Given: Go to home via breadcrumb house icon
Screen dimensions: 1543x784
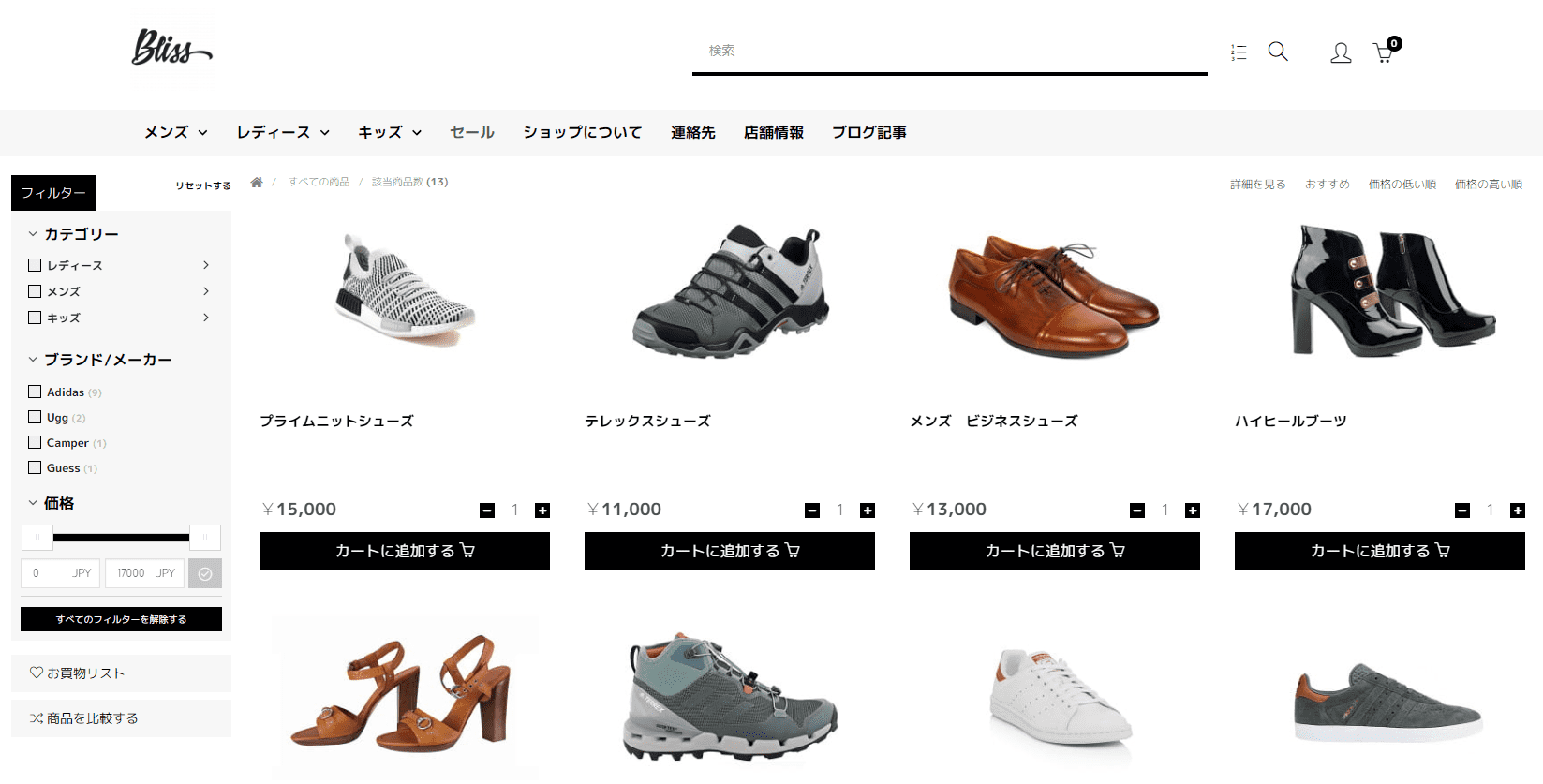Looking at the screenshot, I should 257,182.
